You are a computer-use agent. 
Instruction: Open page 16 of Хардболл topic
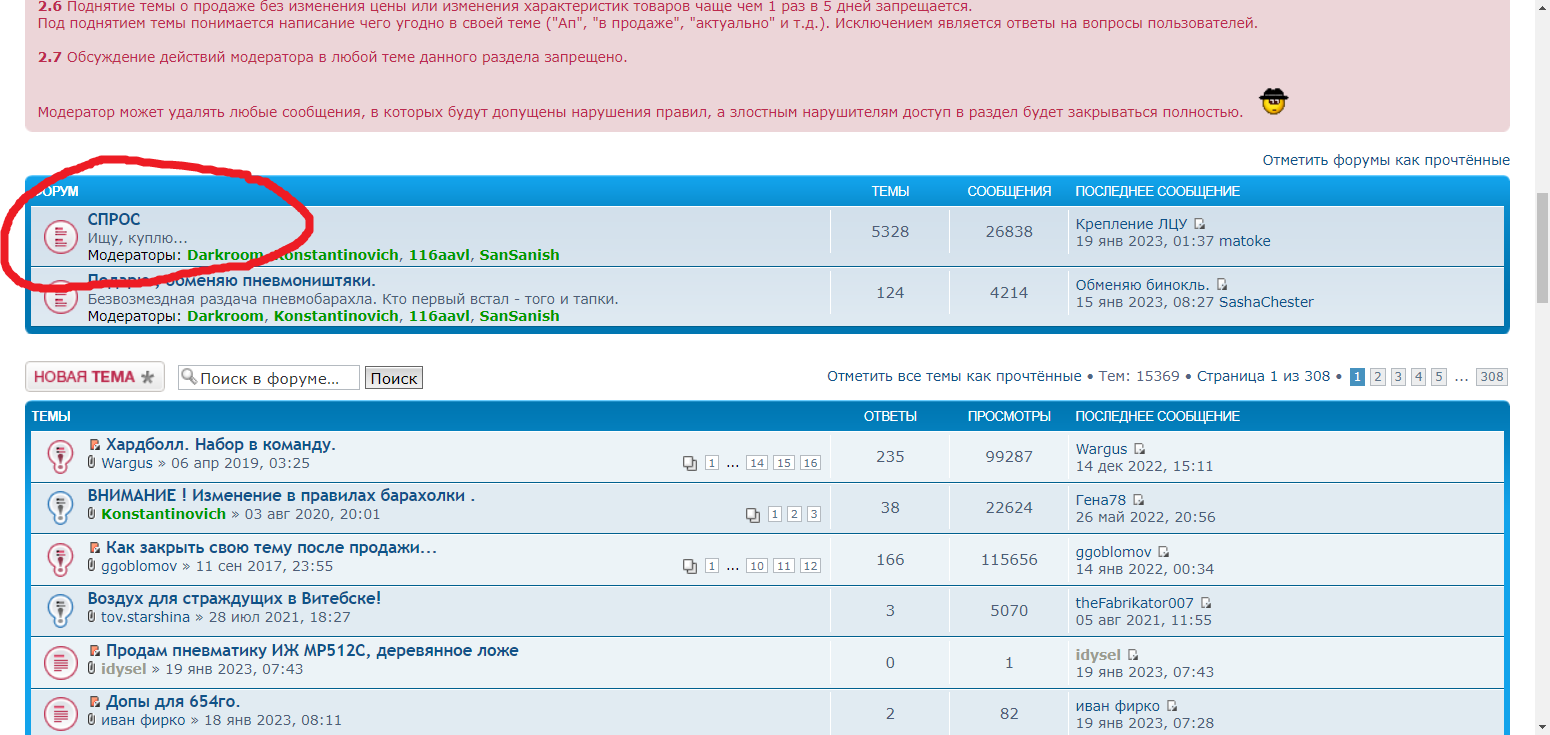810,463
